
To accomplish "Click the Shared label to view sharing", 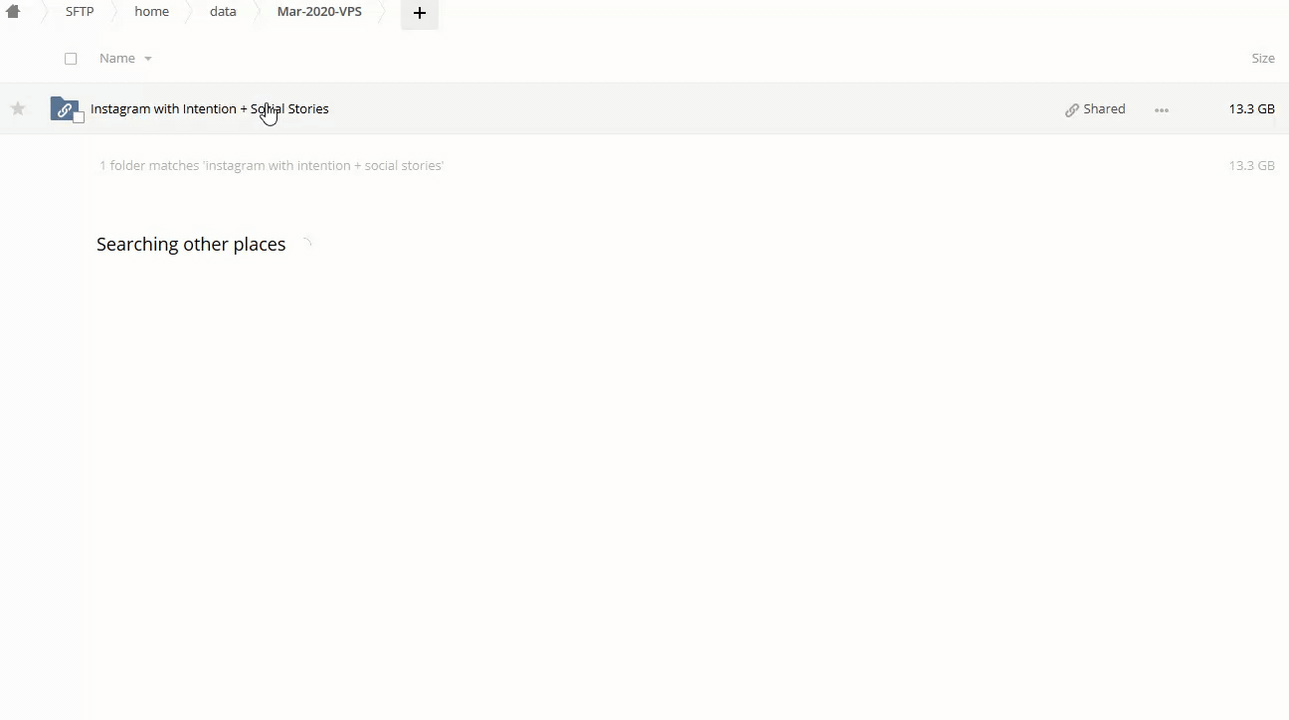I will [x=1104, y=109].
